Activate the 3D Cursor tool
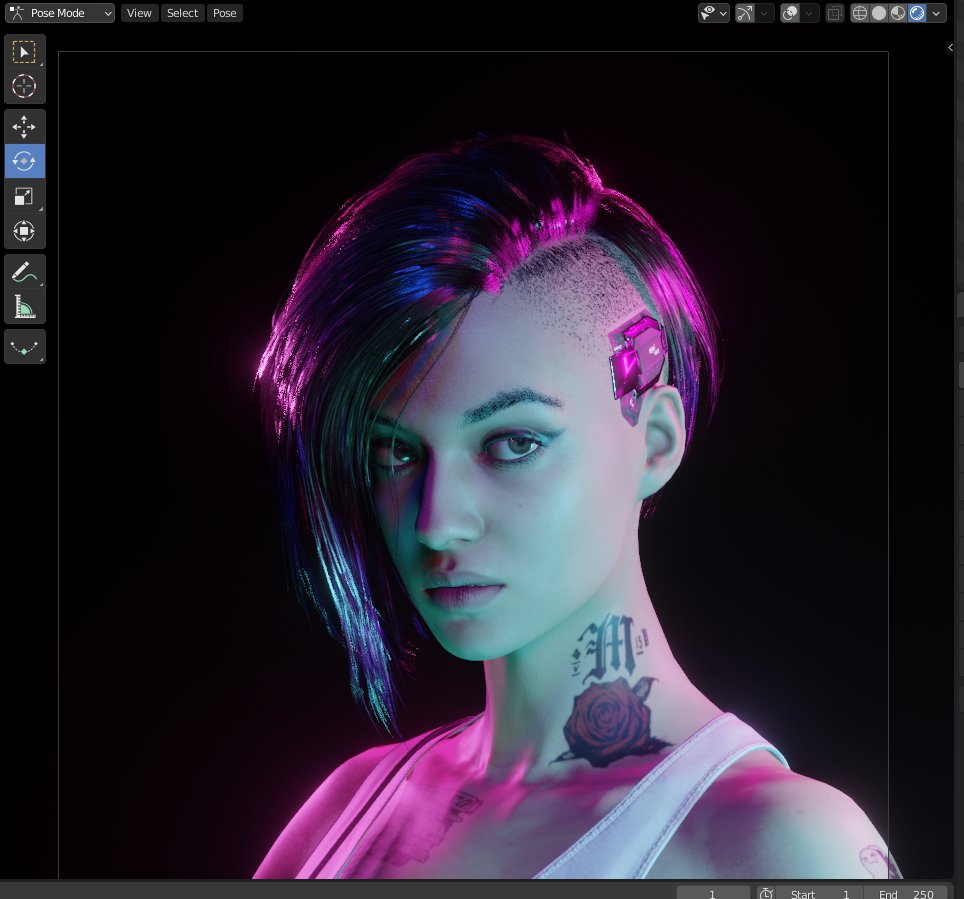Image resolution: width=964 pixels, height=899 pixels. [25, 86]
